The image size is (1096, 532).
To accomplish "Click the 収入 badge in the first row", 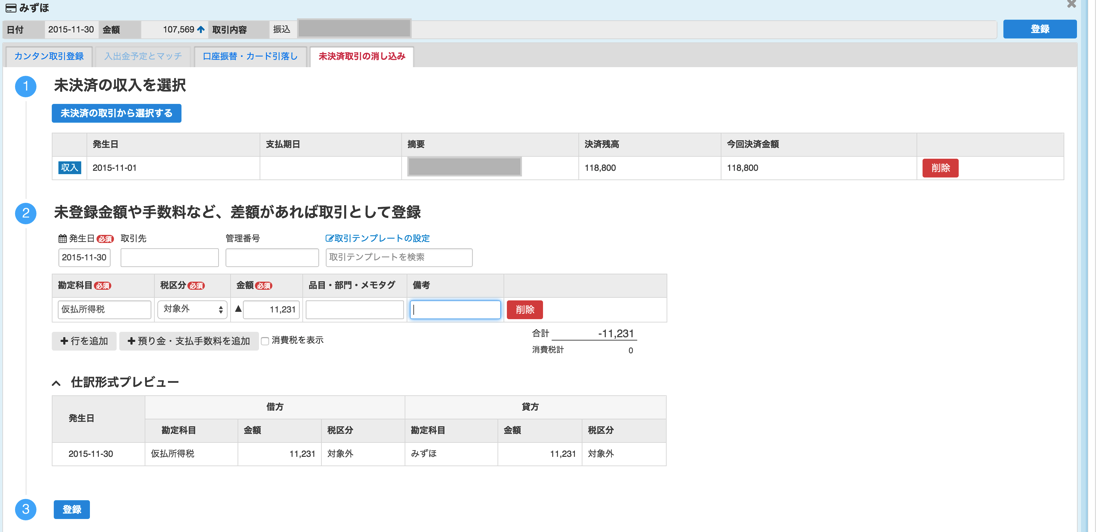I will tap(70, 168).
